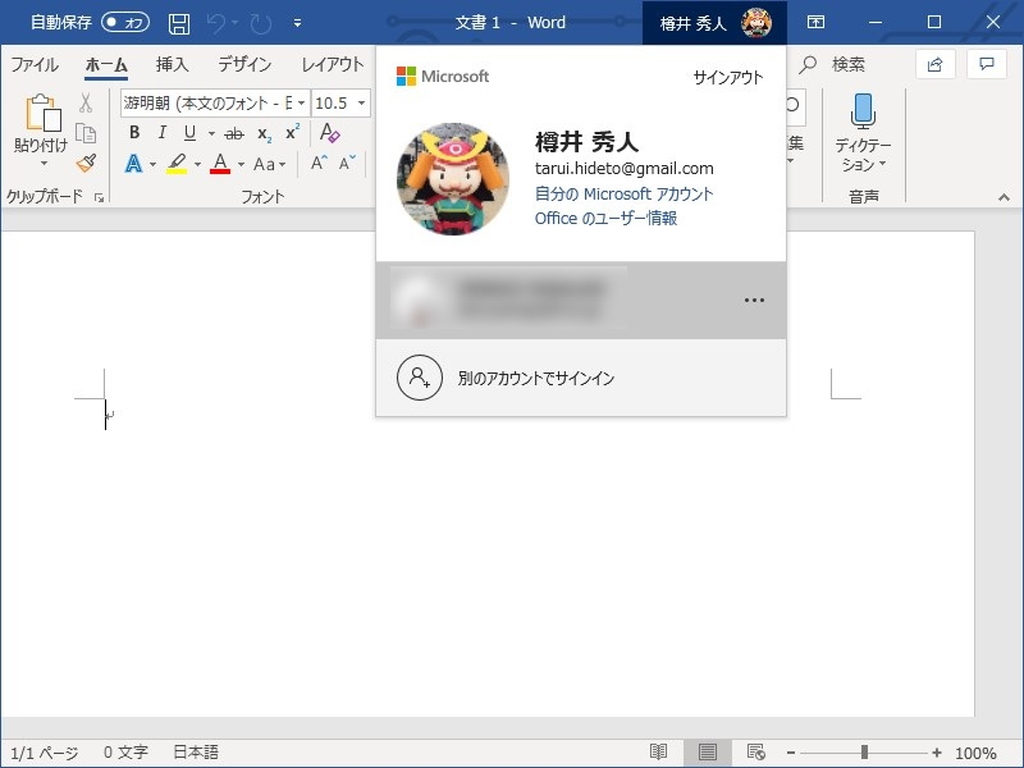Toggle the 自動保存 AutoSave switch
This screenshot has width=1024, height=768.
tap(124, 21)
